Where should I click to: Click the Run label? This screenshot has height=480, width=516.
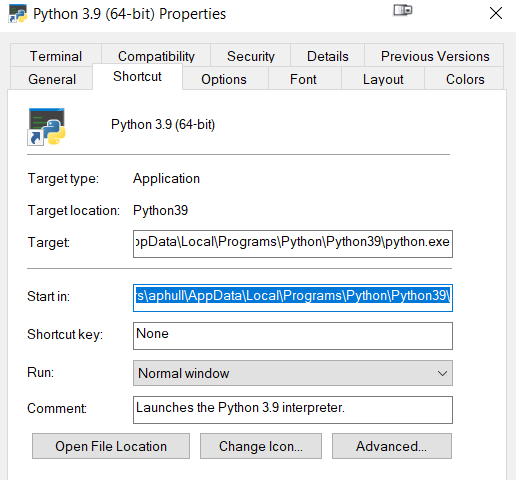coord(40,372)
